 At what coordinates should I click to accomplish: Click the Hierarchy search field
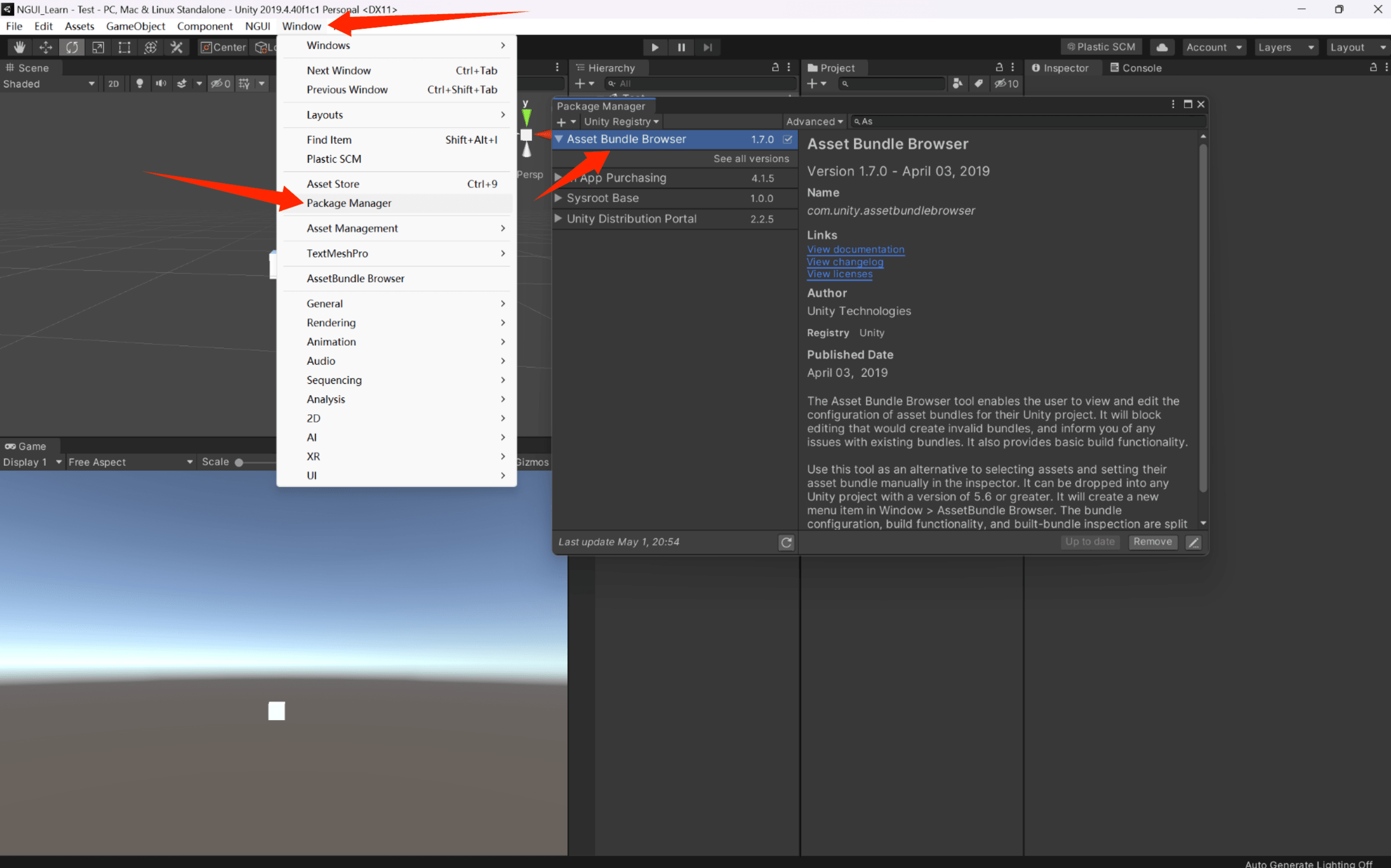[x=700, y=84]
